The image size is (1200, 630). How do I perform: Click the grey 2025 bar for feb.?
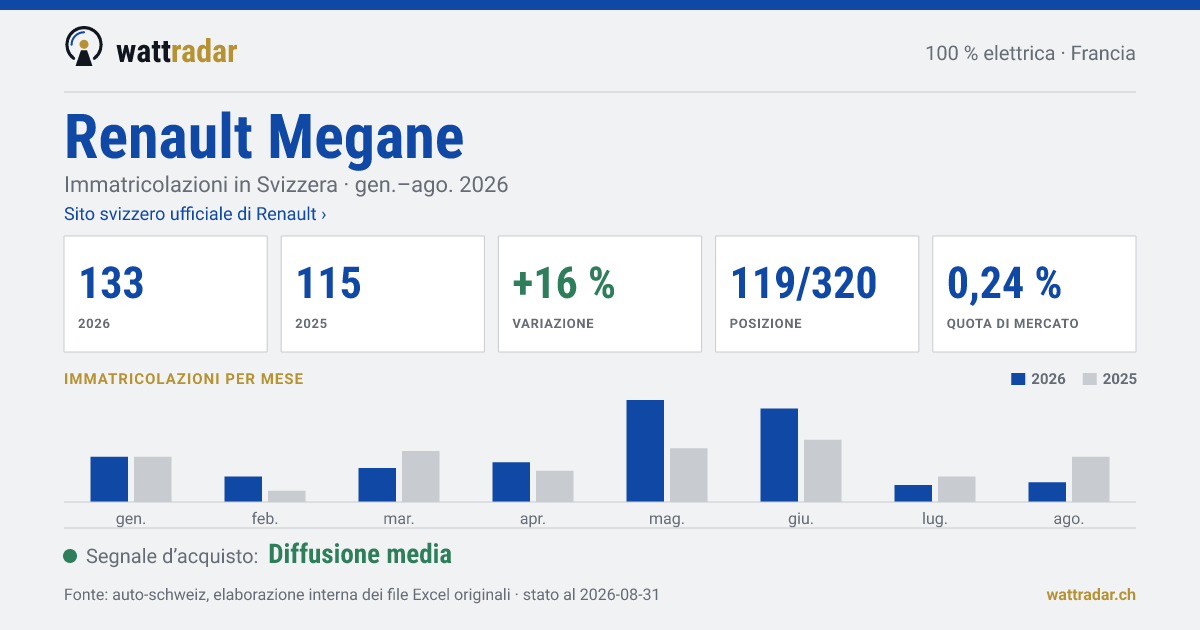pyautogui.click(x=287, y=496)
